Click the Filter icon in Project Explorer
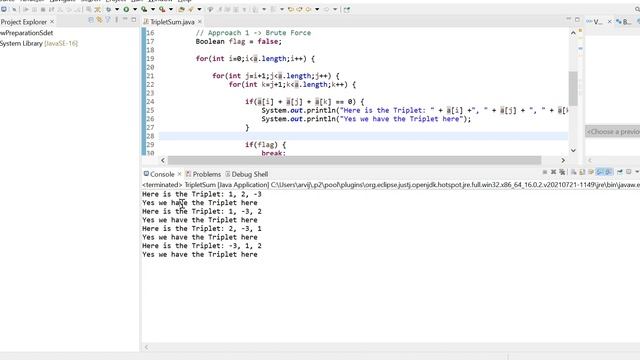The image size is (640, 360). pyautogui.click(x=108, y=20)
